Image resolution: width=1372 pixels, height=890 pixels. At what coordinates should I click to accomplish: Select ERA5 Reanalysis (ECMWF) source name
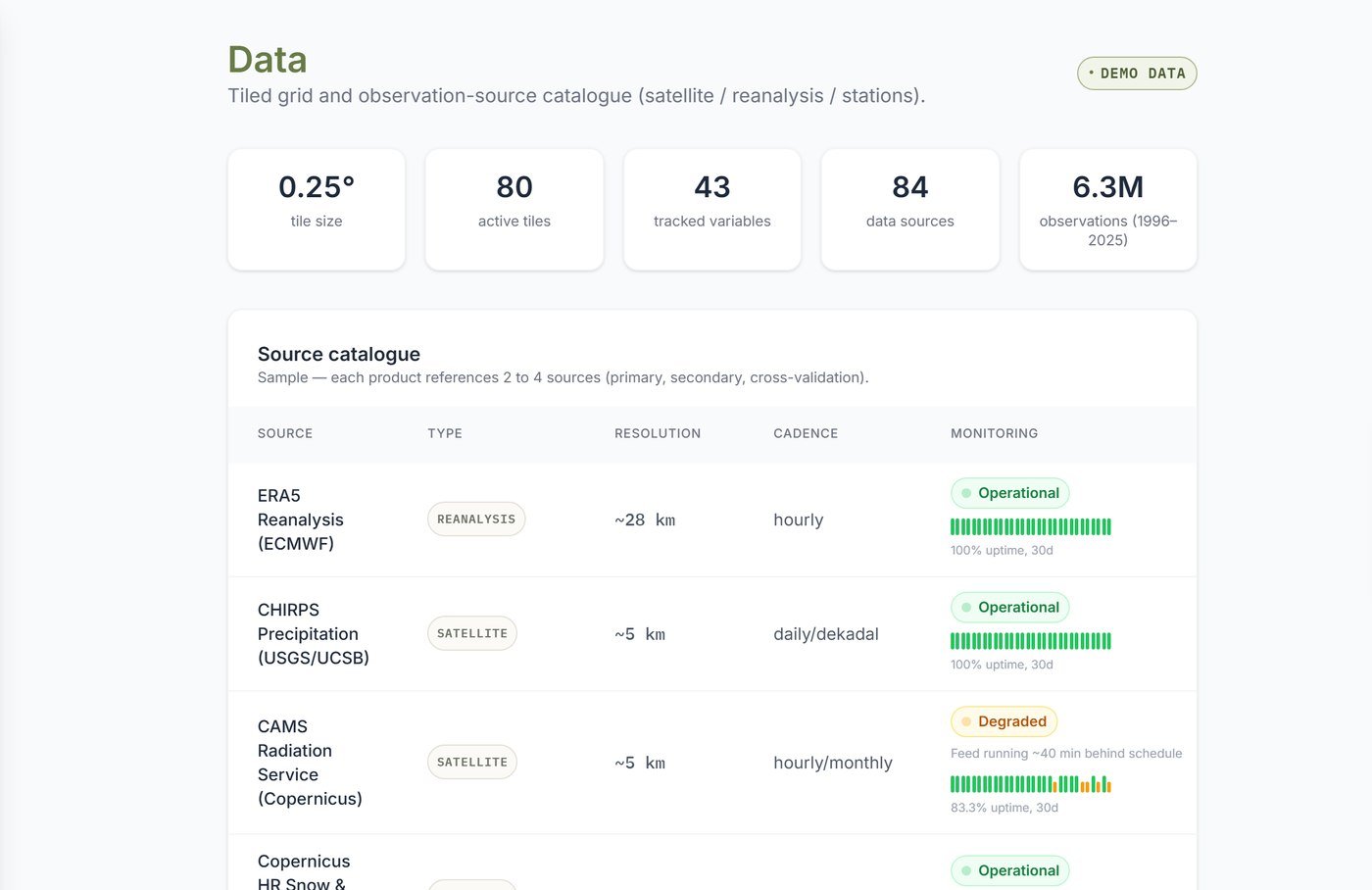(301, 519)
